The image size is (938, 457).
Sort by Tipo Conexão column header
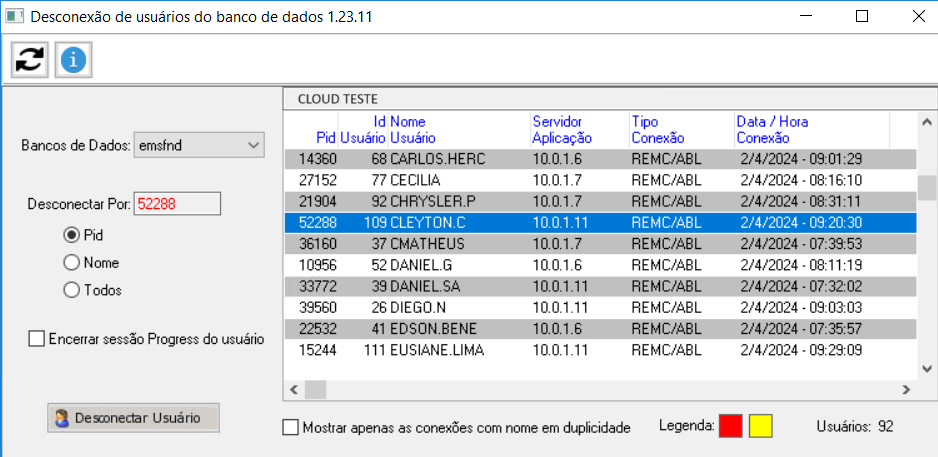(x=681, y=130)
